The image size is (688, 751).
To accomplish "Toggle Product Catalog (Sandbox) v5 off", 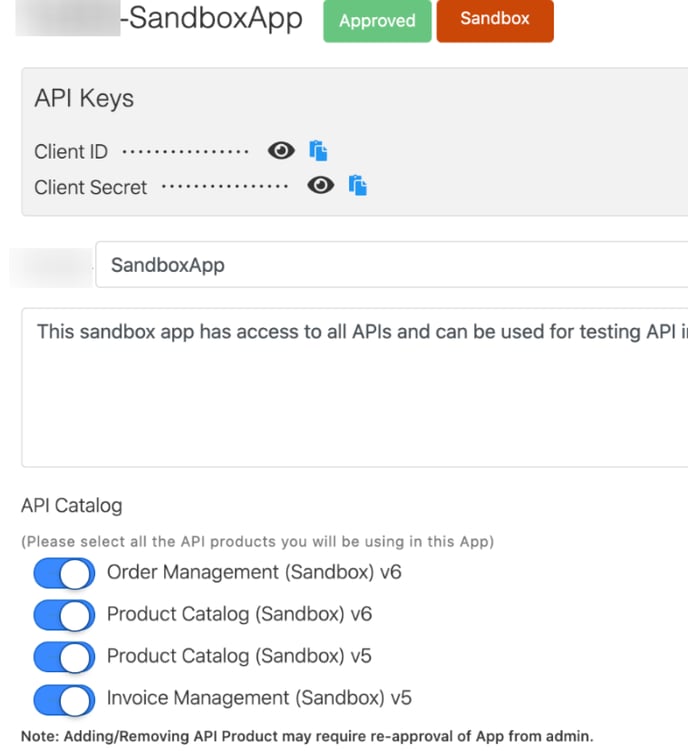I will (64, 656).
